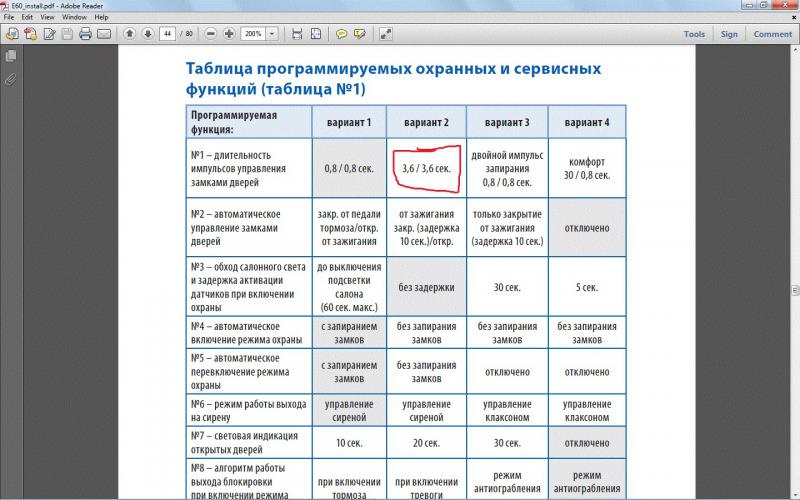This screenshot has height=500, width=800.
Task: Zoom in with plus button
Action: coord(229,34)
